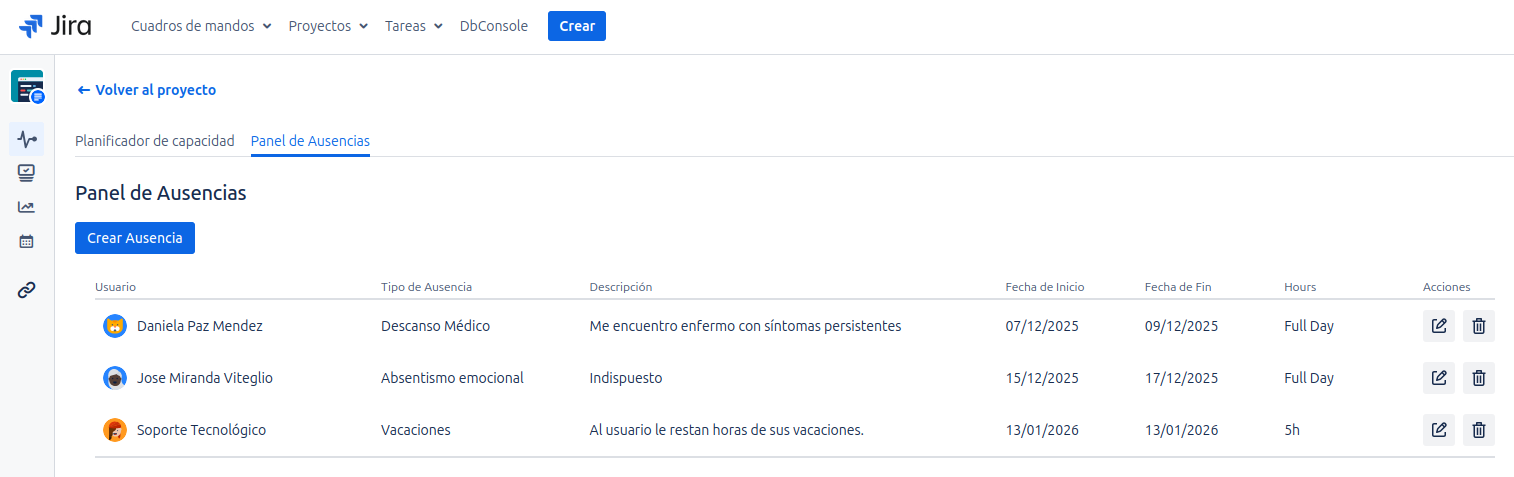The width and height of the screenshot is (1514, 477).
Task: Delete Jose Miranda Viteglio's absence
Action: click(1479, 378)
